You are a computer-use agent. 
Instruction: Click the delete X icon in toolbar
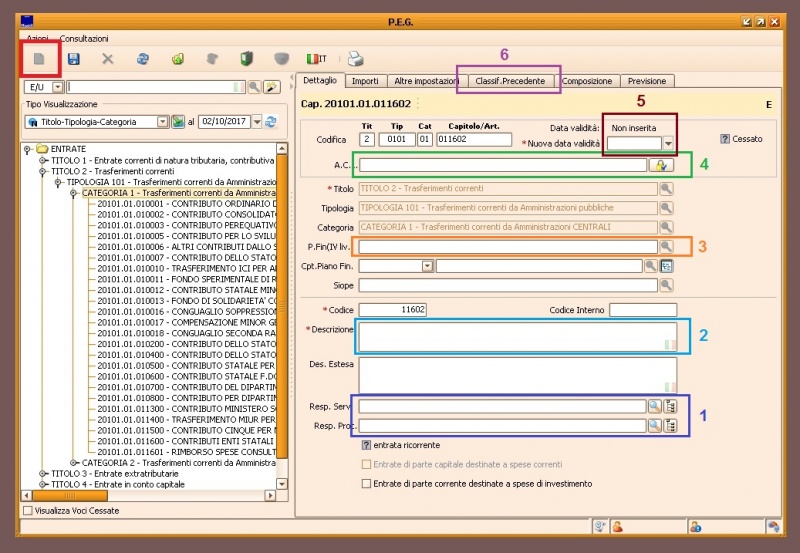click(108, 60)
